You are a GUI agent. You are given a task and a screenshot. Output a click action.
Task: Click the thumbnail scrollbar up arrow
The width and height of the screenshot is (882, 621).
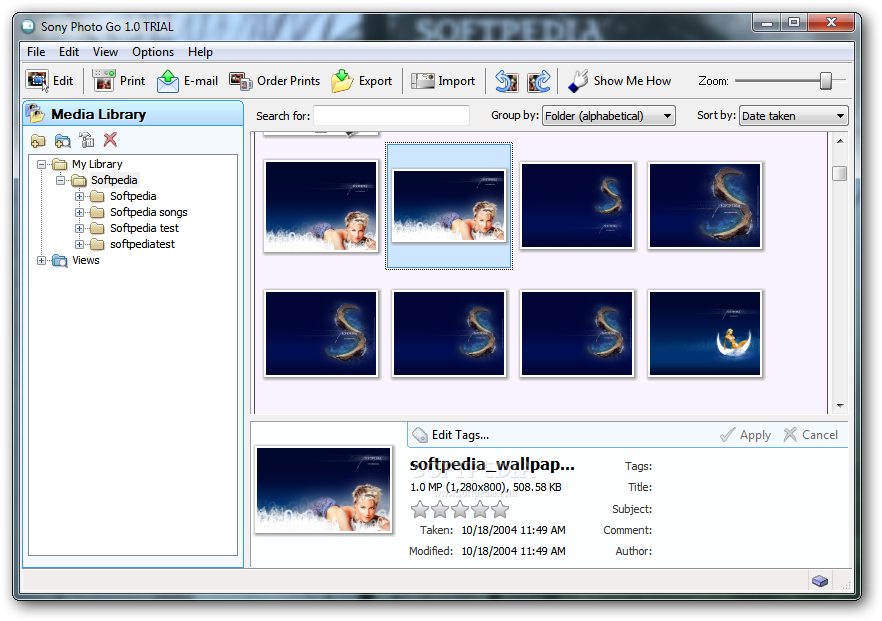(840, 141)
